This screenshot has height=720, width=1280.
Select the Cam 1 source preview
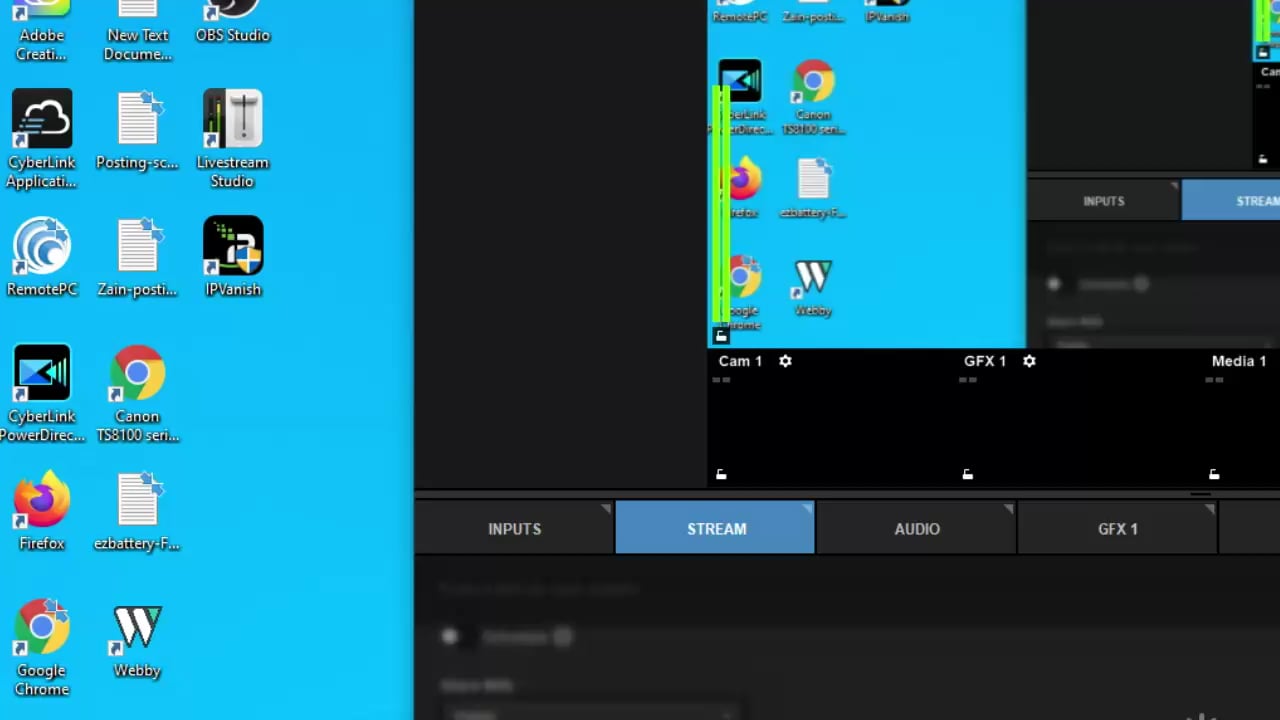point(829,418)
